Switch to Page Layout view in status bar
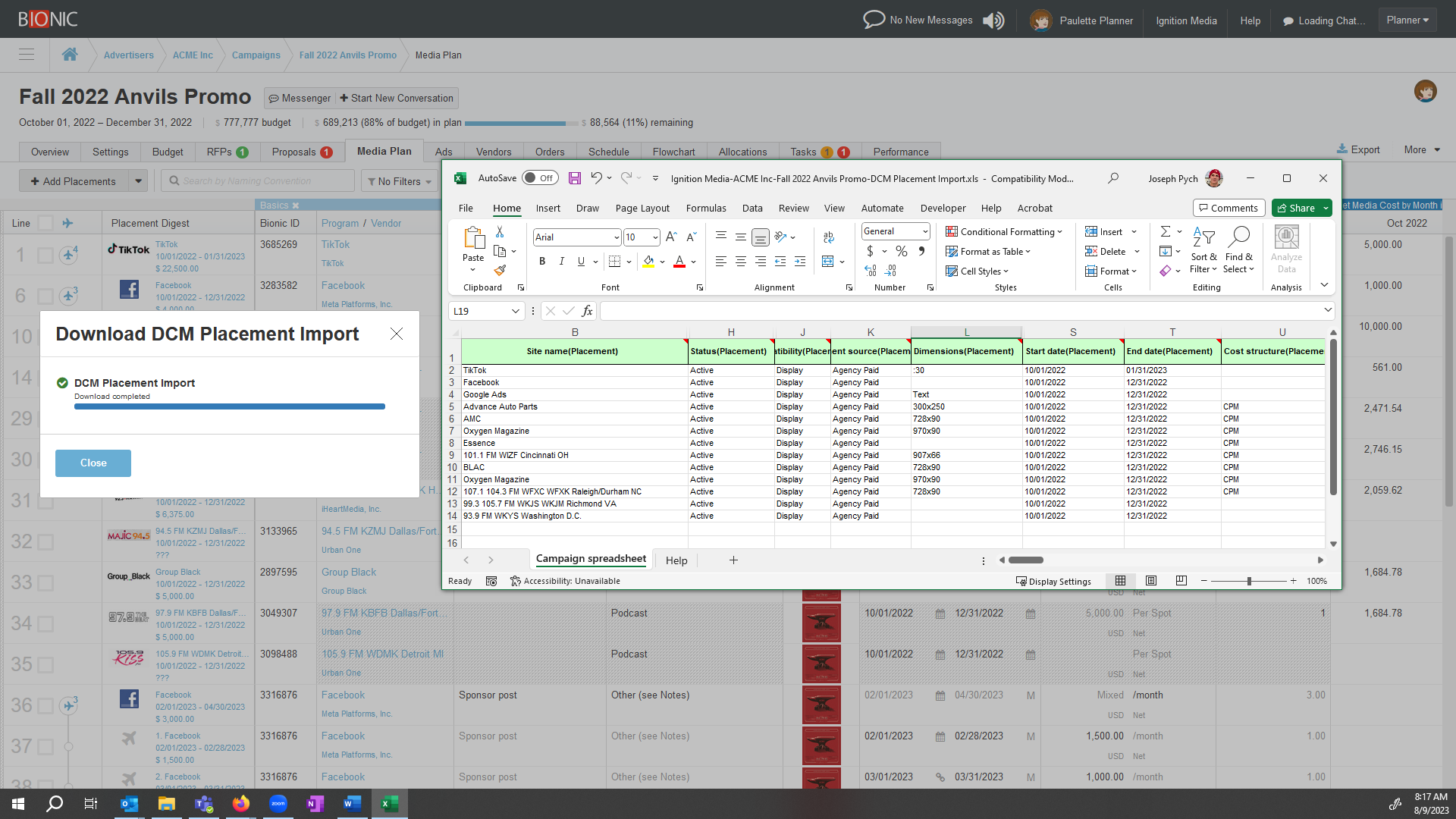The image size is (1456, 819). point(1150,581)
